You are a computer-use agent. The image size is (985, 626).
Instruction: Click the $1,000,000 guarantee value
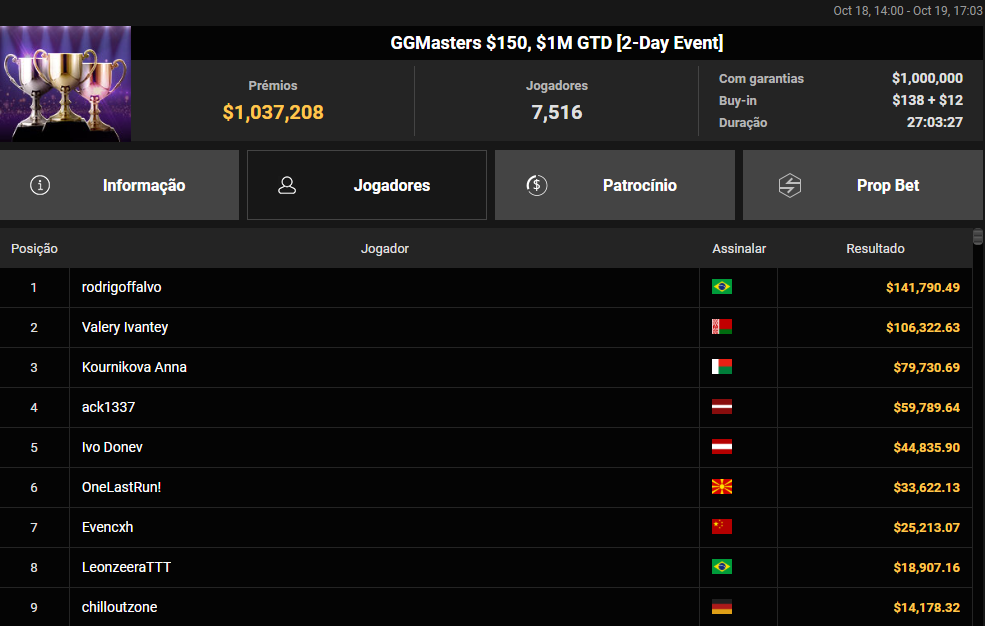pos(927,78)
